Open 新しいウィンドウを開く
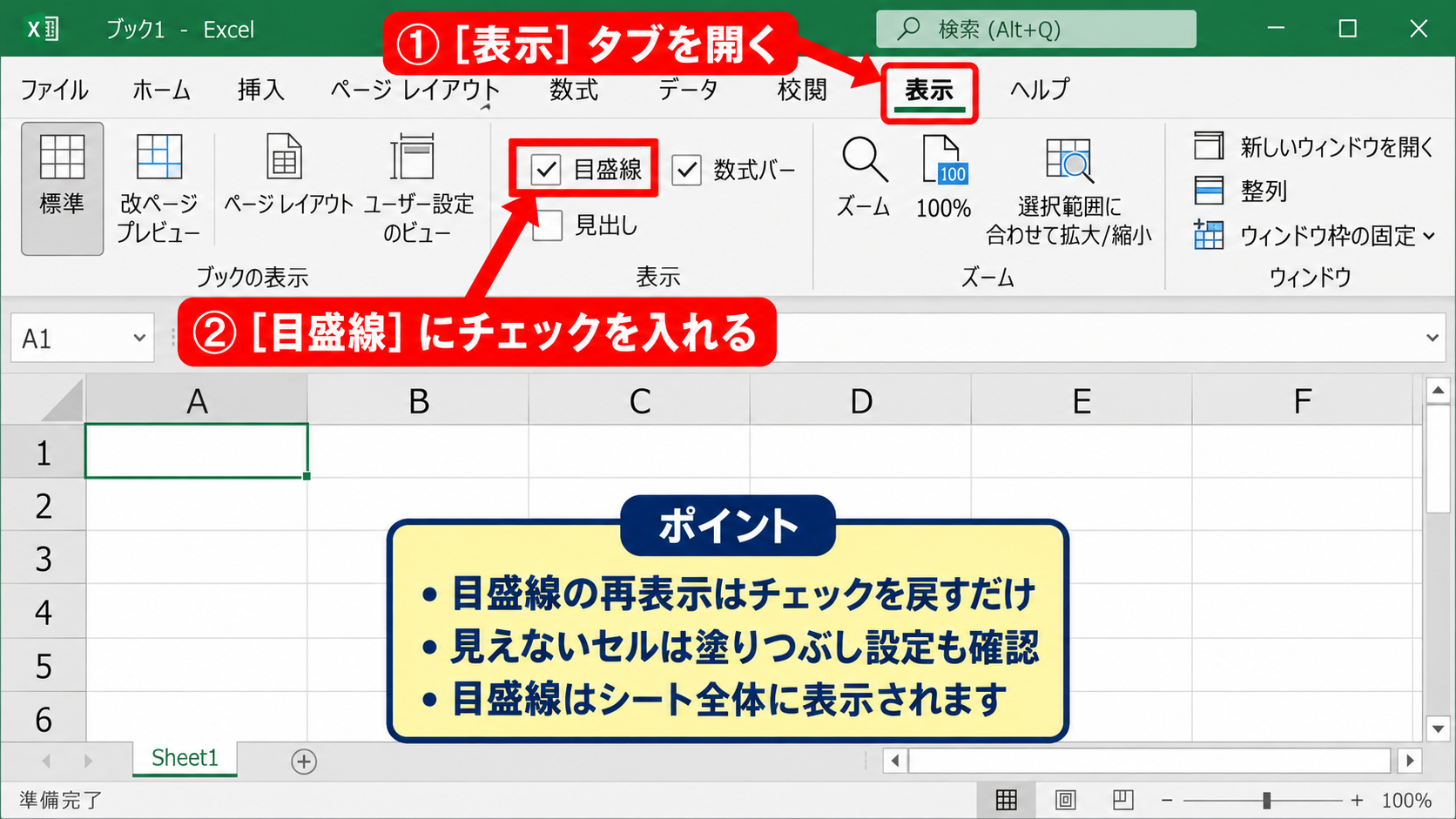 1313,146
